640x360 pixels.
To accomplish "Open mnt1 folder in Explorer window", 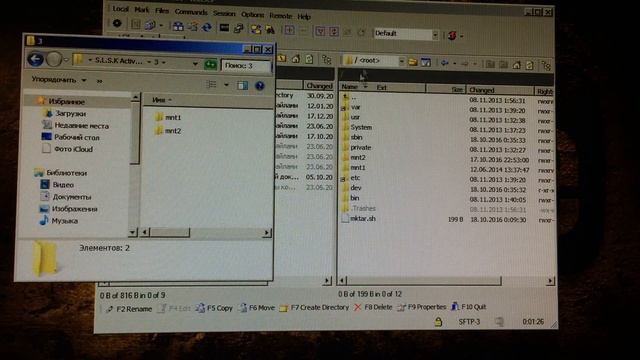I will 168,117.
